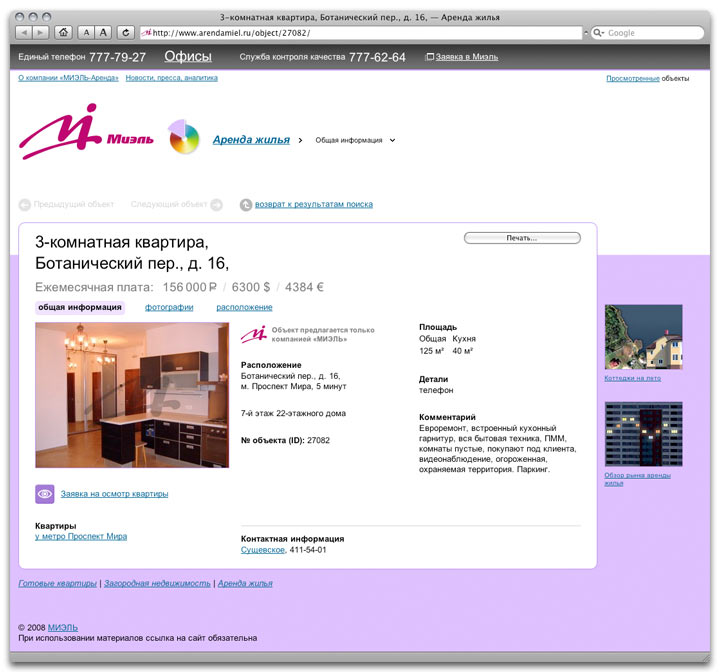Viewport: 720px width, 672px height.
Task: Click the return-to-search-results arrow icon
Action: [246, 204]
